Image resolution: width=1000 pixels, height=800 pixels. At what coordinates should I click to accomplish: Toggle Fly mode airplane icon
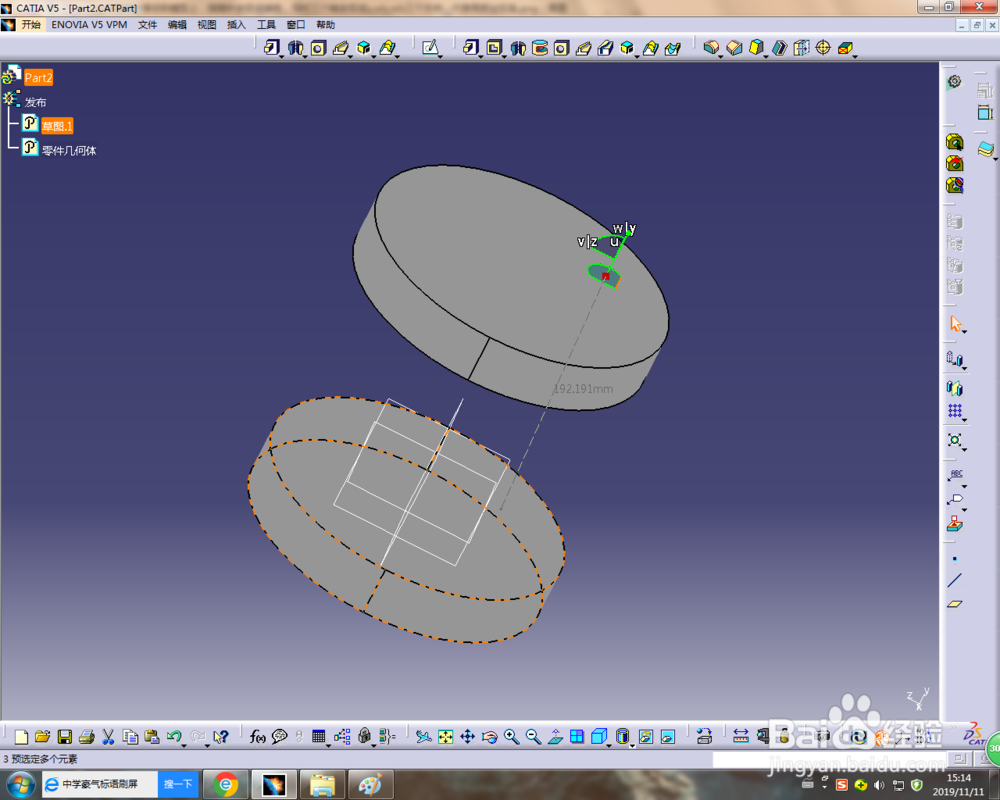pyautogui.click(x=423, y=737)
